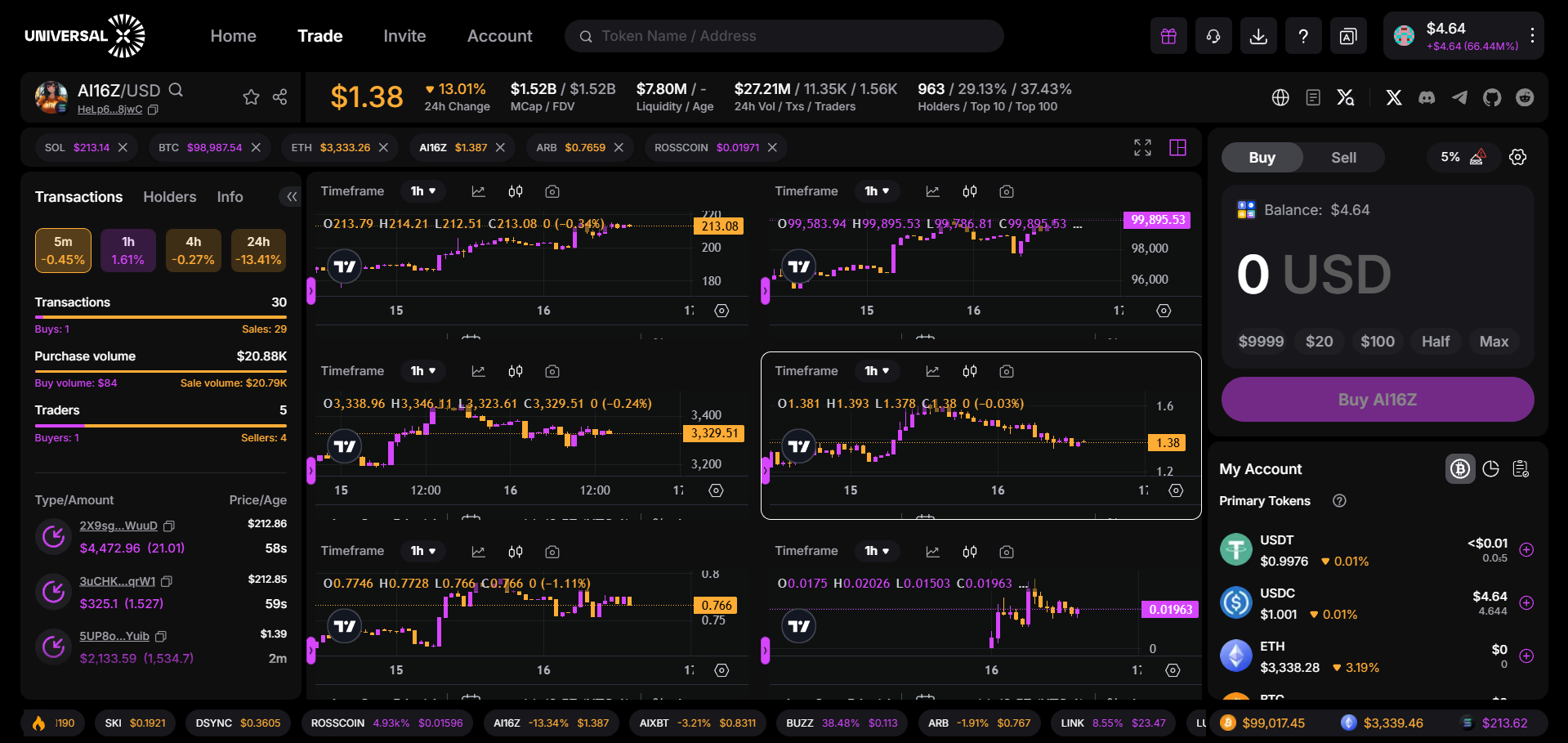The image size is (1568, 743).
Task: Go to the Home page
Action: click(233, 36)
